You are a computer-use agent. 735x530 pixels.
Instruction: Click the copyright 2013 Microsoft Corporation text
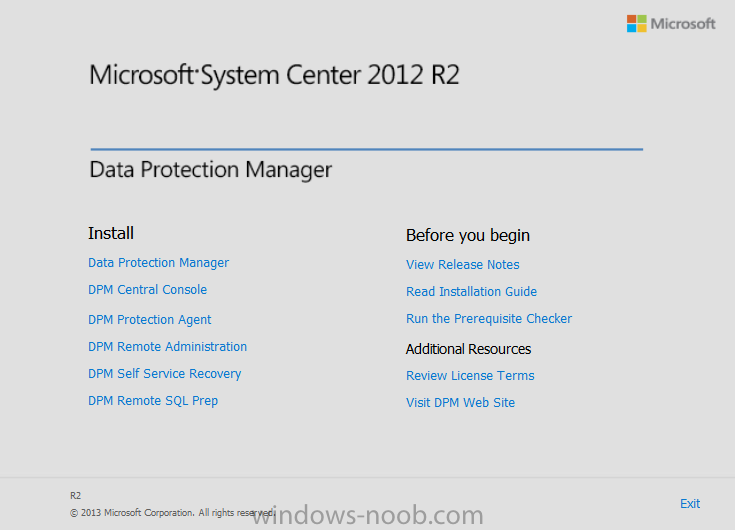point(172,513)
